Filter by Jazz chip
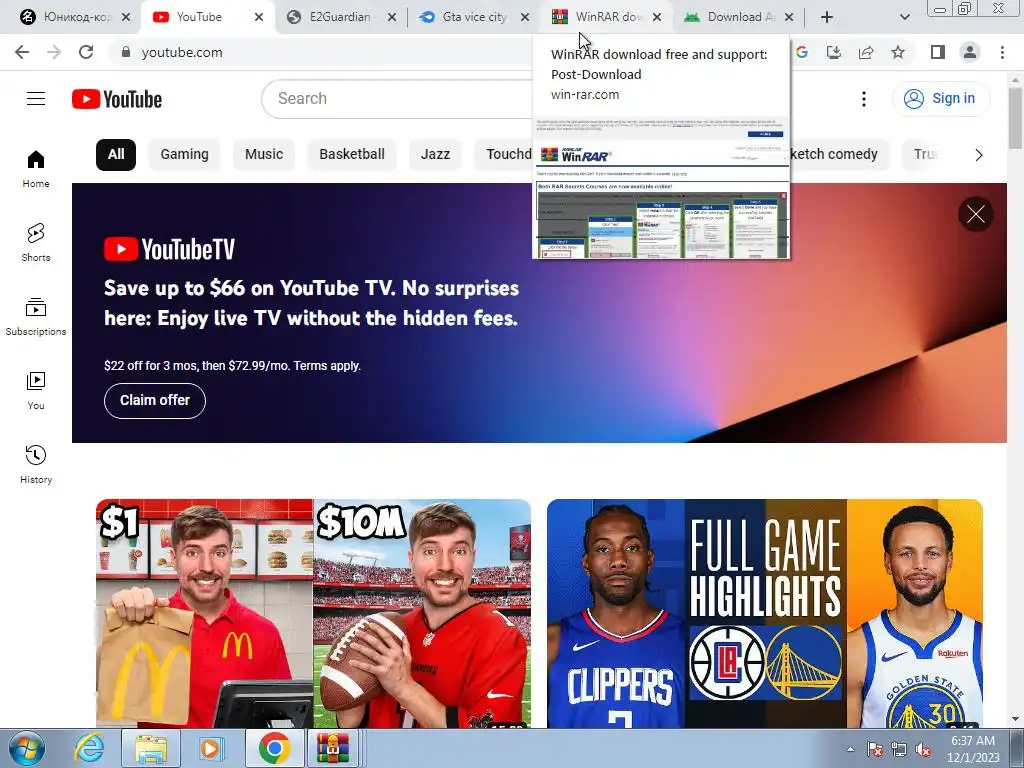Viewport: 1024px width, 768px height. point(435,155)
